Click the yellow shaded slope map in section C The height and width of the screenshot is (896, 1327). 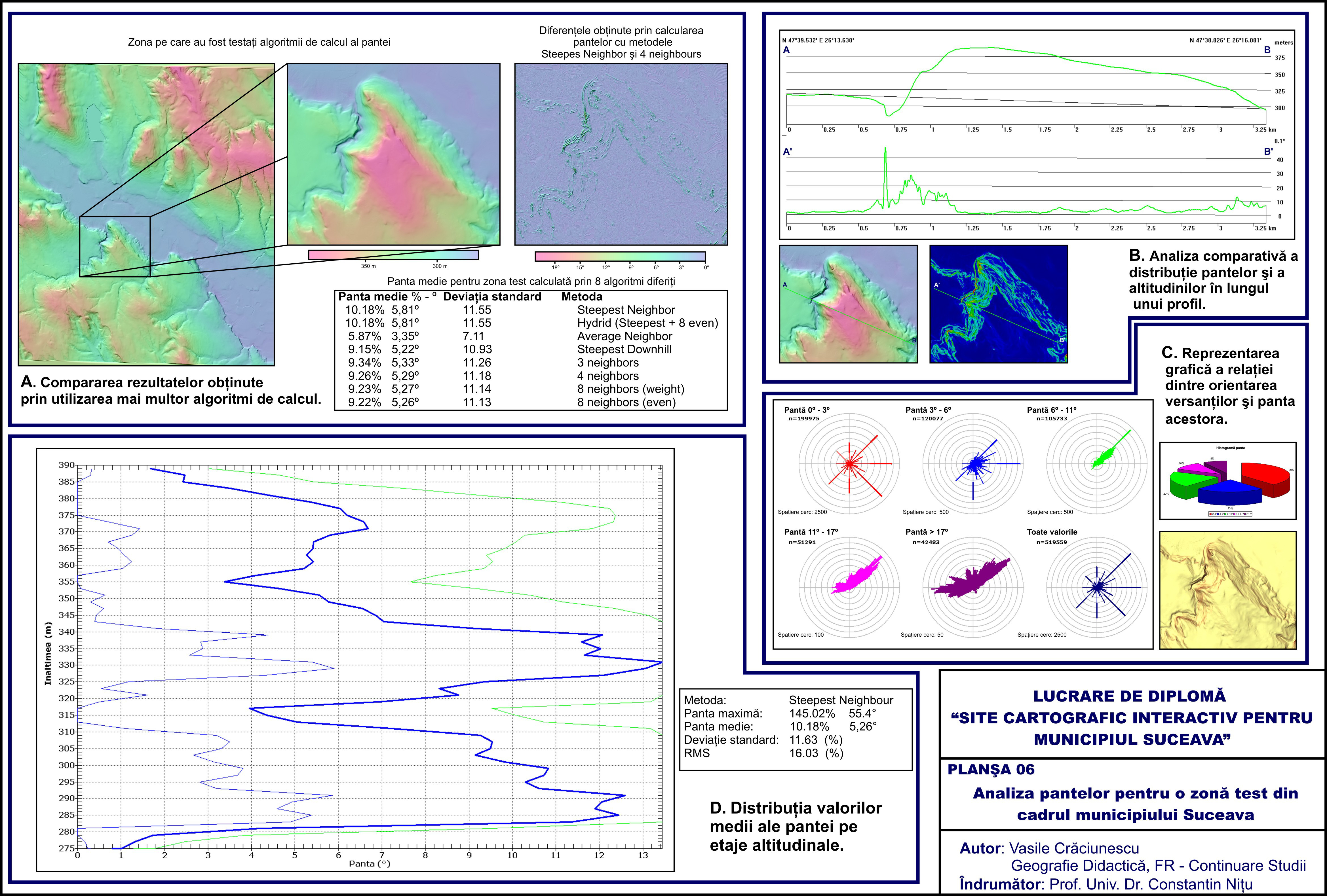[x=1228, y=590]
